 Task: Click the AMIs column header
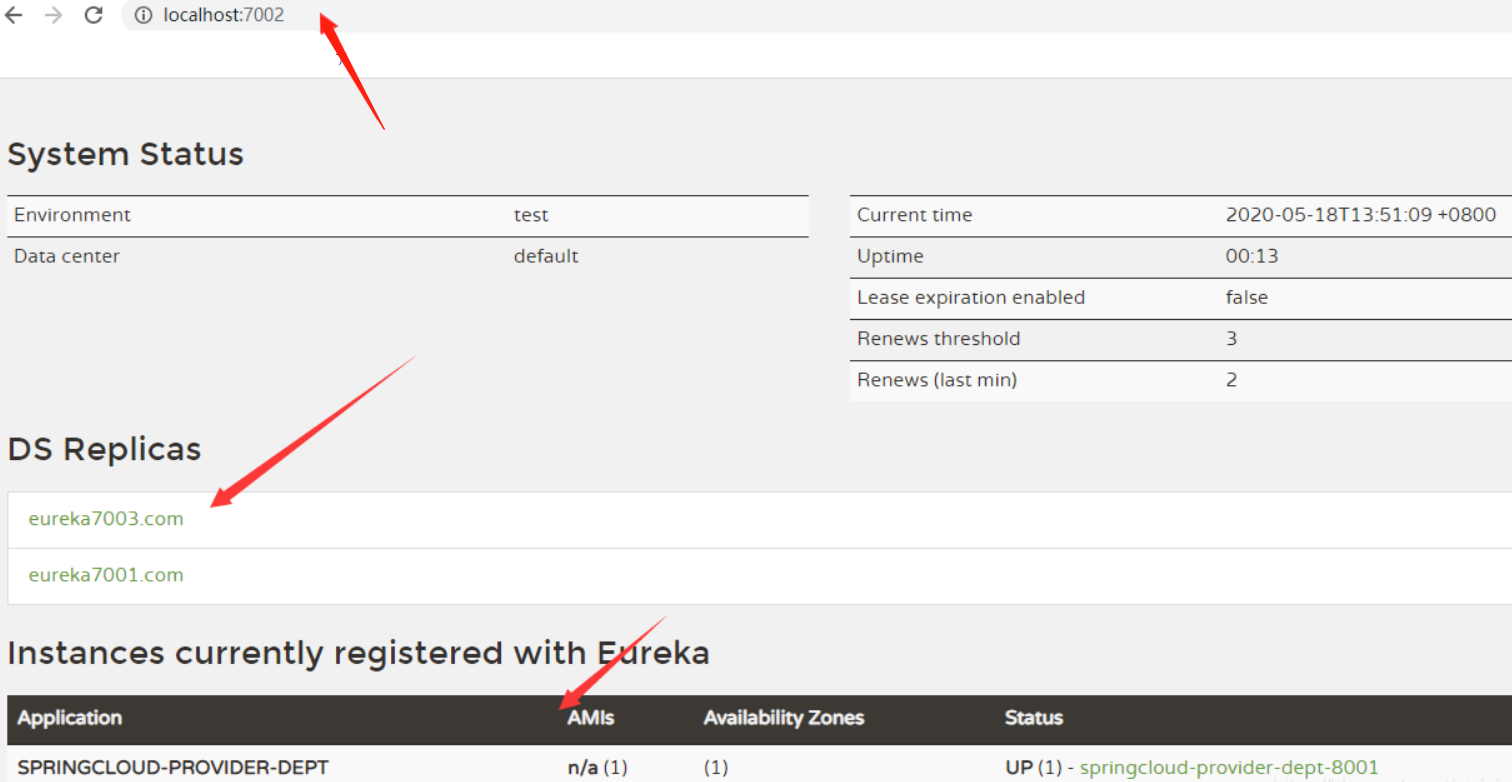point(591,718)
